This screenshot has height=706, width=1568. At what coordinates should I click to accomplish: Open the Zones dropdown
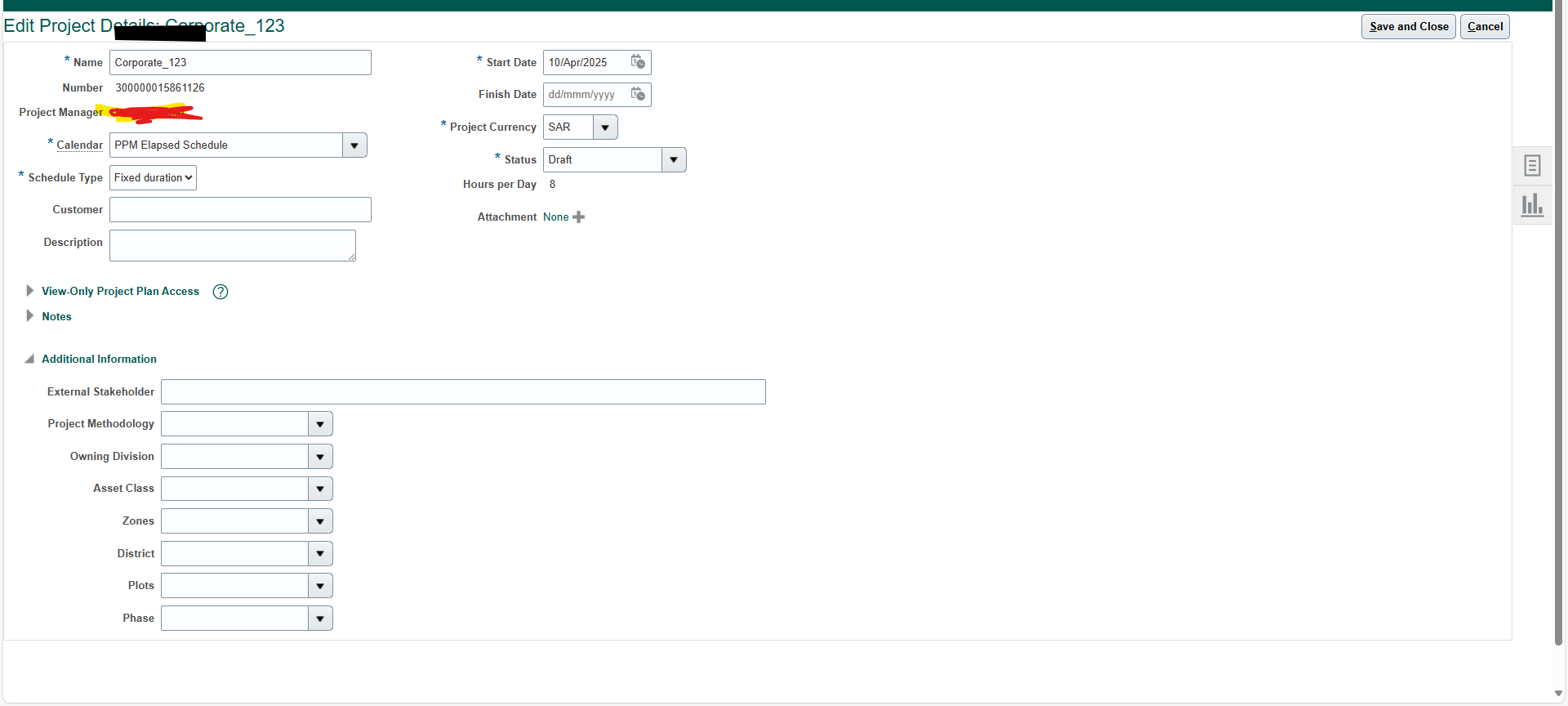[320, 521]
